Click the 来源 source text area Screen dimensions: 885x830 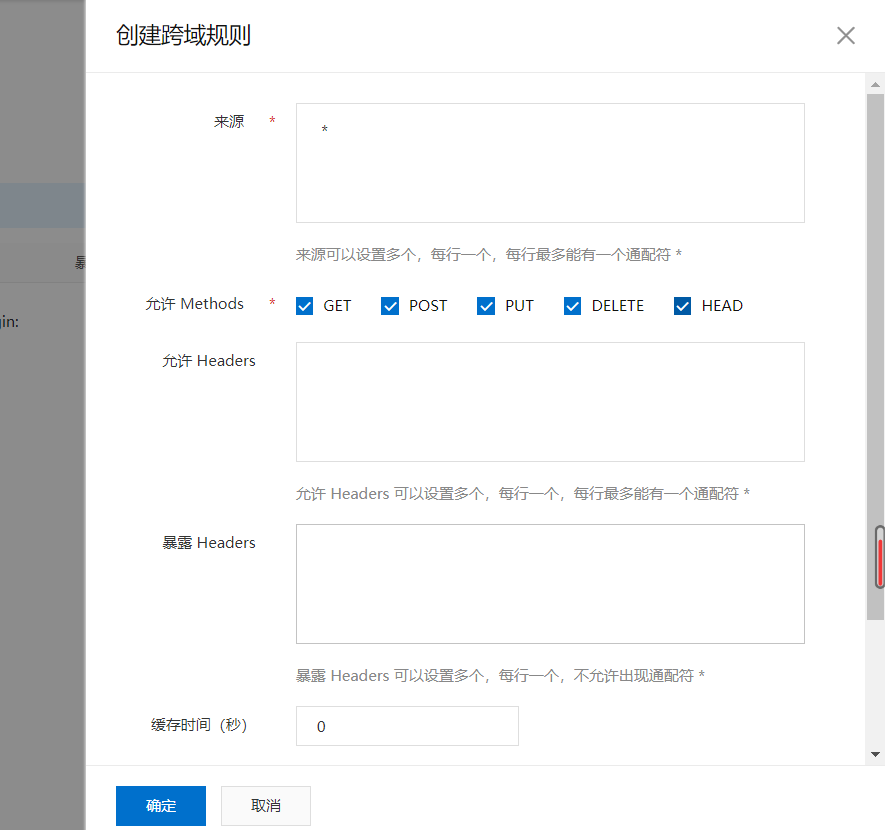(550, 163)
